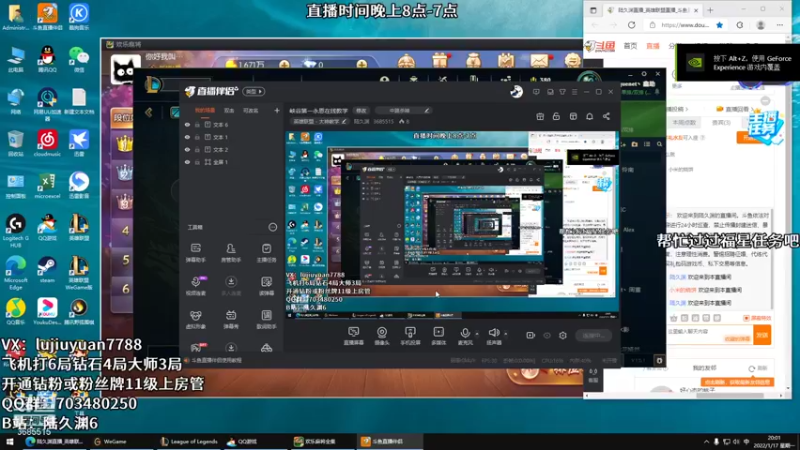Toggle visibility of 文本 2 source

[x=187, y=149]
